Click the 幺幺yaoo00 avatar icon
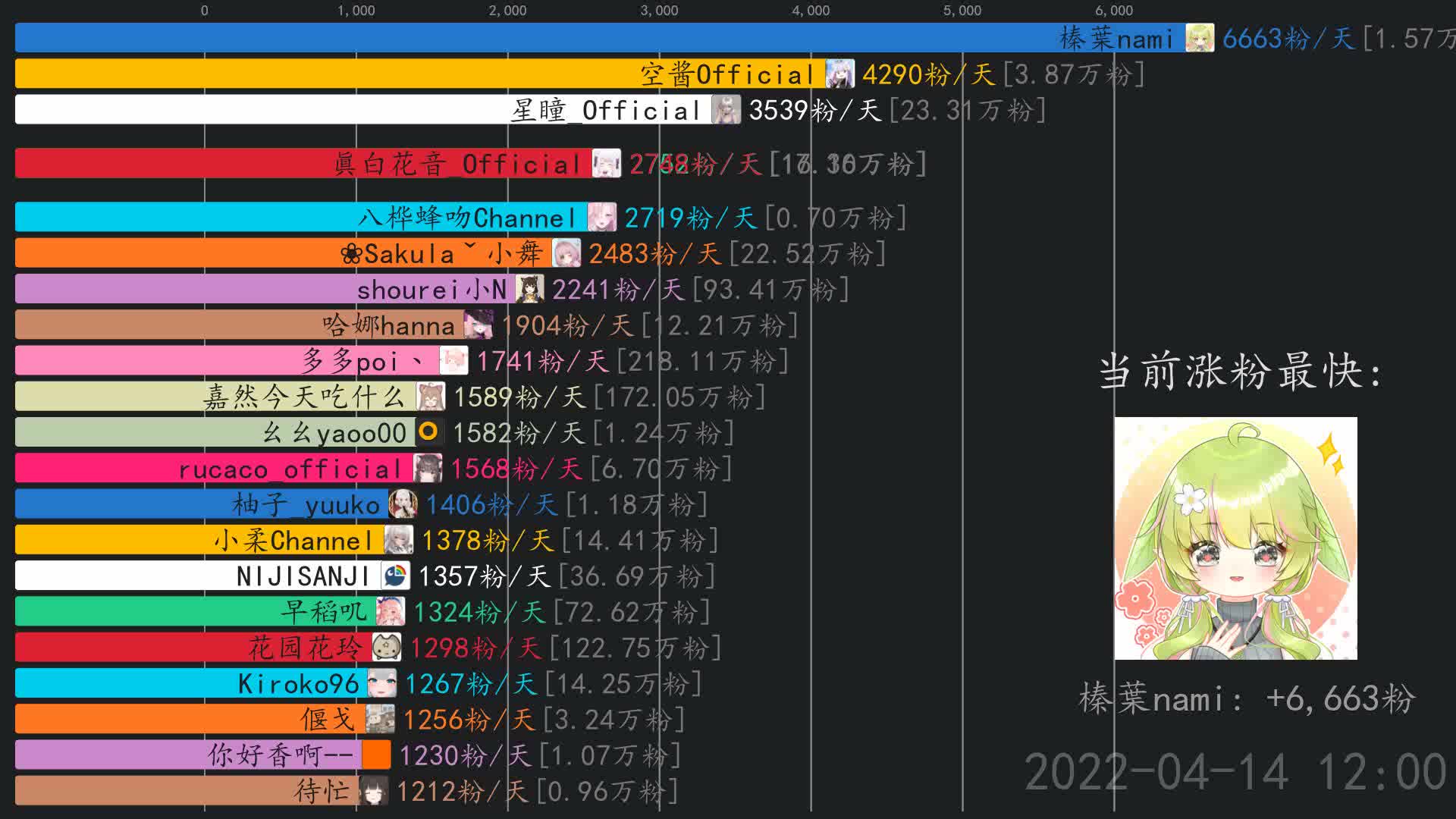1456x819 pixels. click(x=429, y=432)
